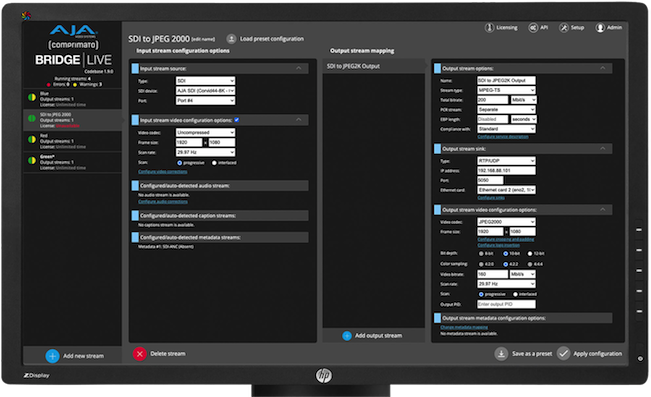Click the IP address field 192.168.88.101
This screenshot has width=651, height=397.
point(507,170)
